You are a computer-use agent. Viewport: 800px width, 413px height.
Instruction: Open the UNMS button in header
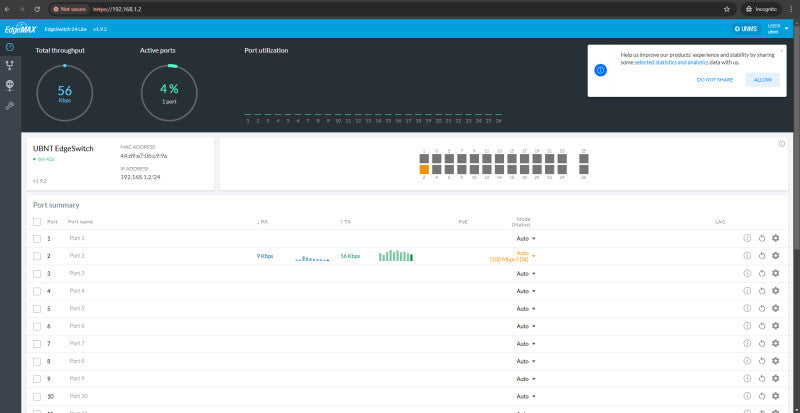[745, 29]
